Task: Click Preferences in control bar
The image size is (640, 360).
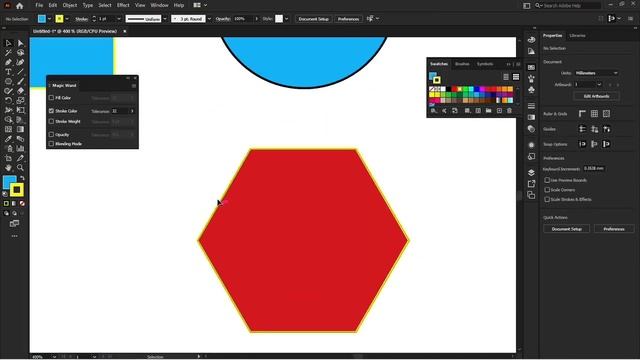Action: pyautogui.click(x=348, y=19)
